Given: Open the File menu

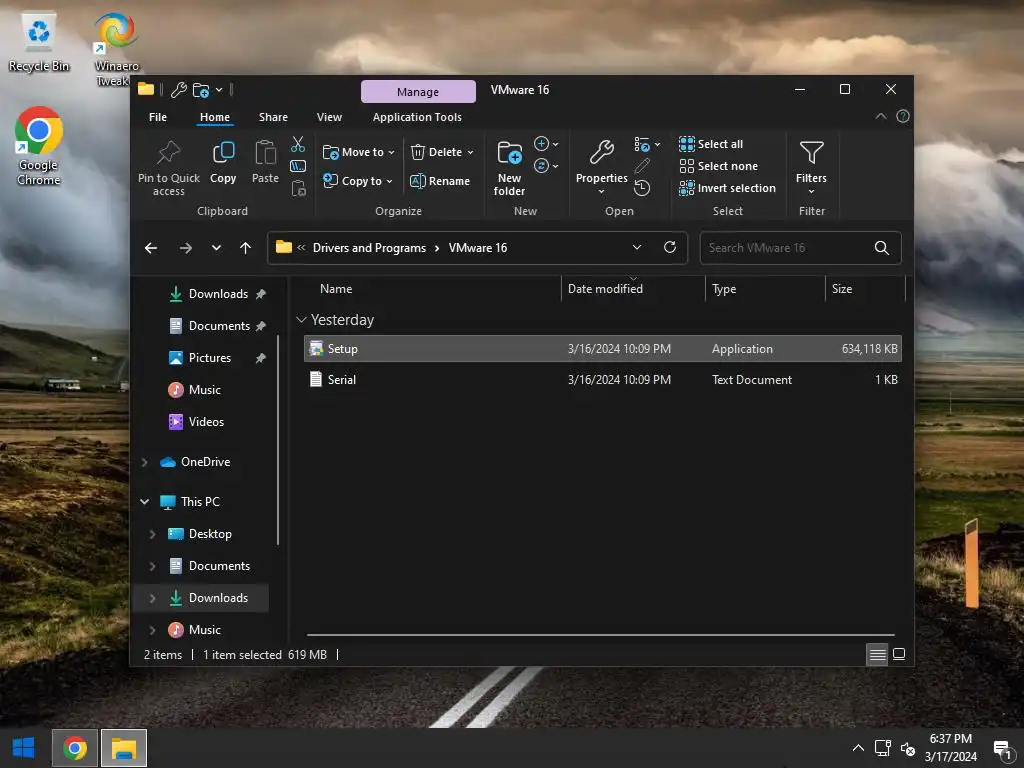Looking at the screenshot, I should tap(158, 117).
